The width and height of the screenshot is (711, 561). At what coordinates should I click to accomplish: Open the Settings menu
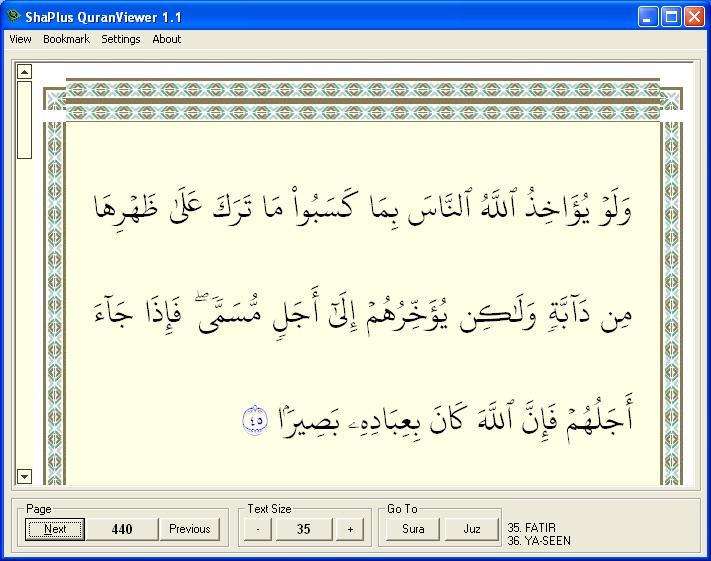(x=121, y=39)
